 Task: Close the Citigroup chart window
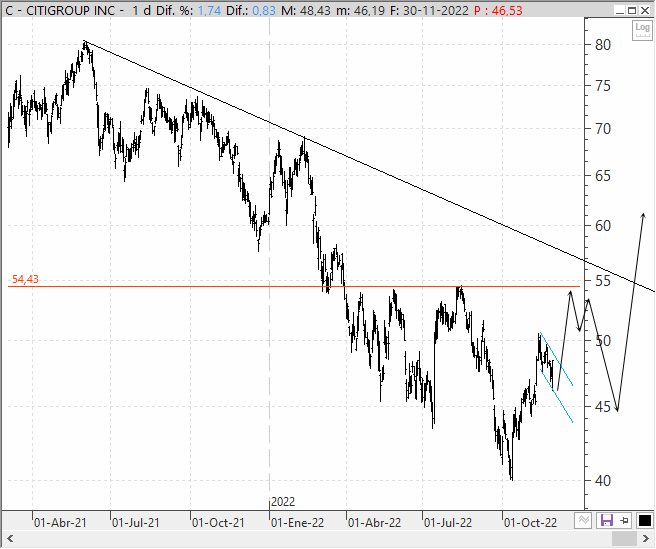[645, 10]
